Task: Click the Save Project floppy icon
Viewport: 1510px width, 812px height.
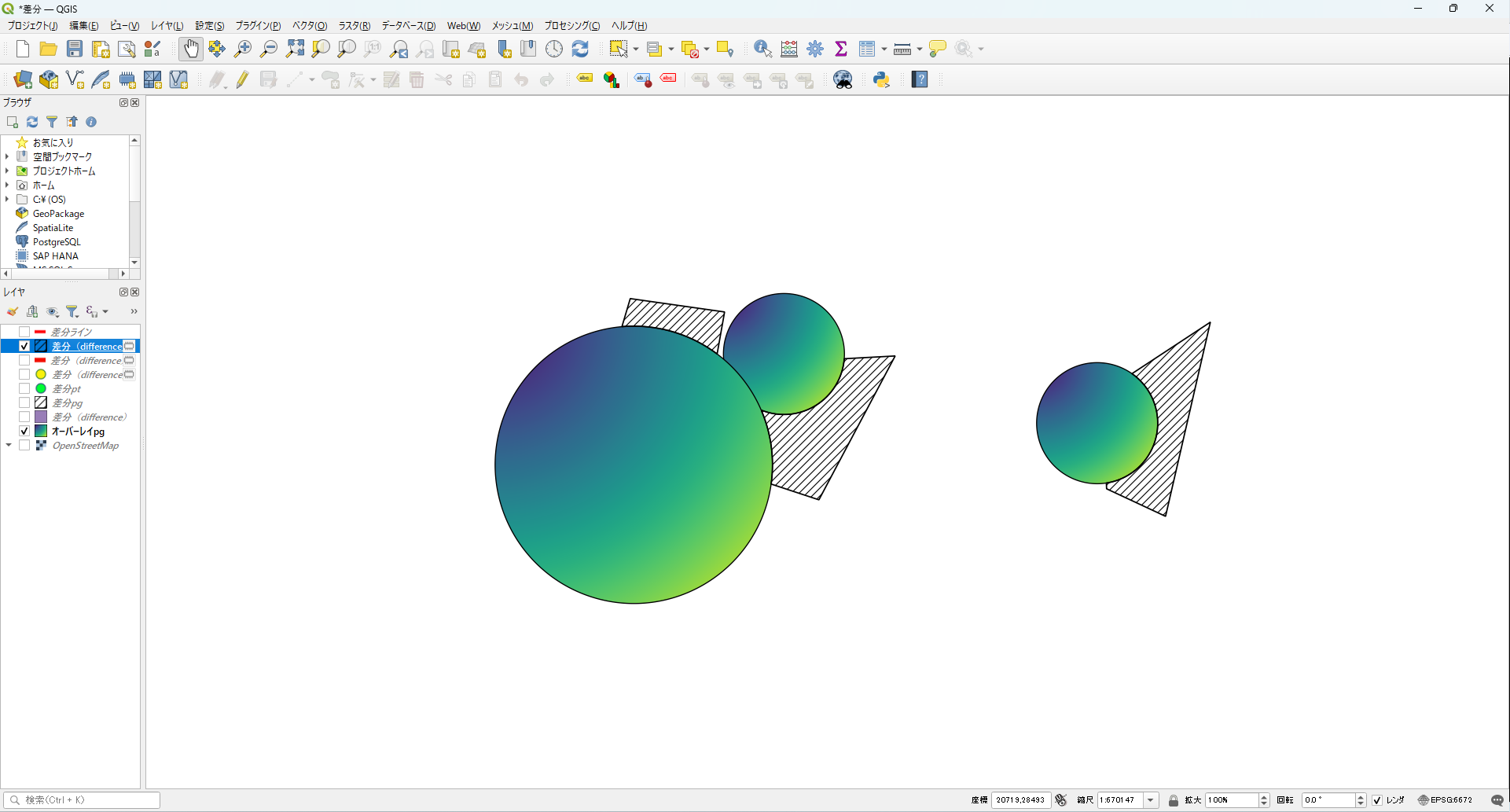Action: tap(75, 49)
